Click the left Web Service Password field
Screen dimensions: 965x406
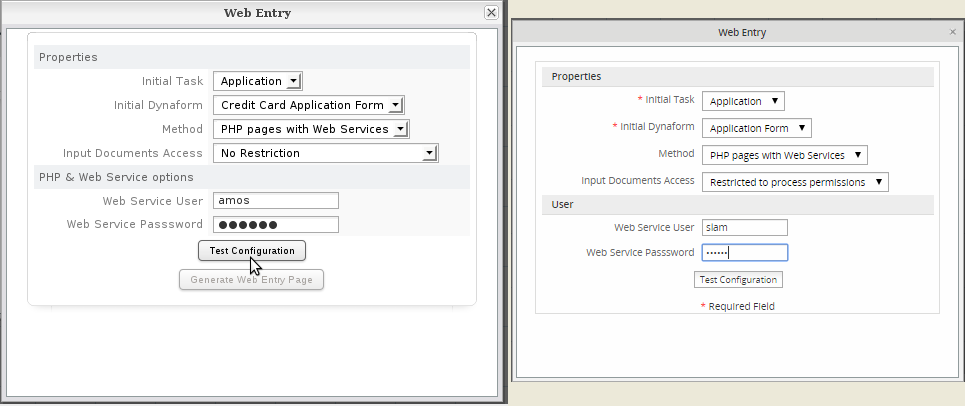(276, 224)
